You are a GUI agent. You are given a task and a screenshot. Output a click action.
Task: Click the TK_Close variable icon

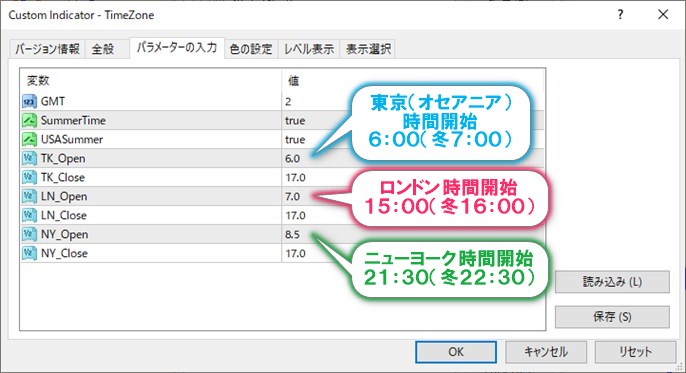click(x=29, y=178)
